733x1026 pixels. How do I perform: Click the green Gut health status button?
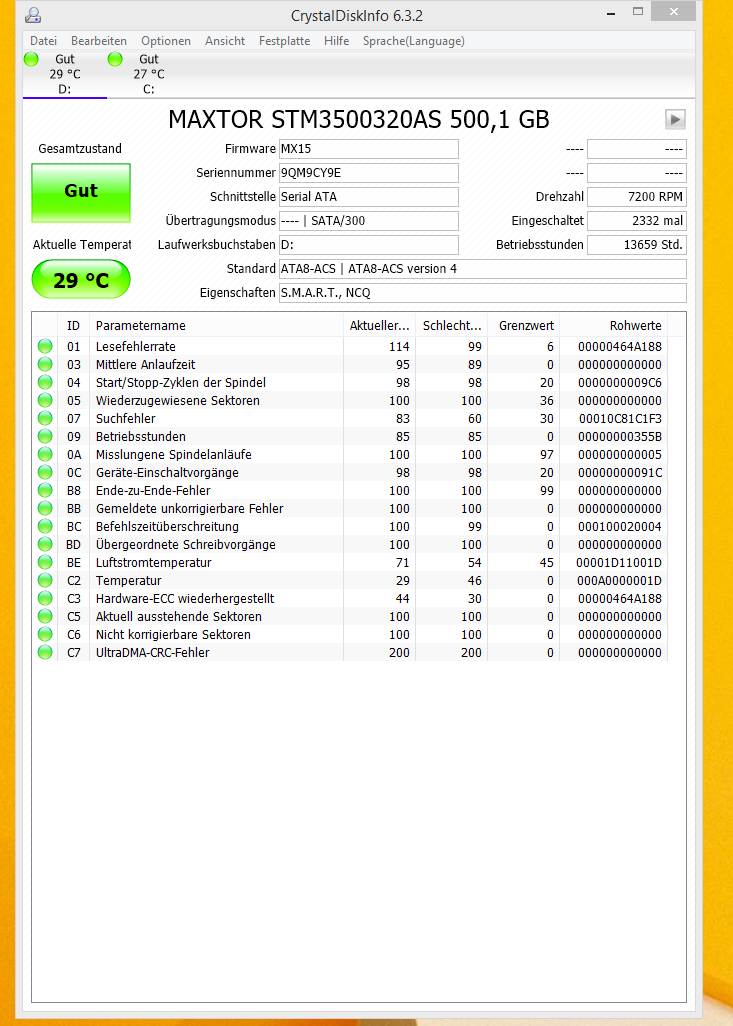pyautogui.click(x=81, y=192)
